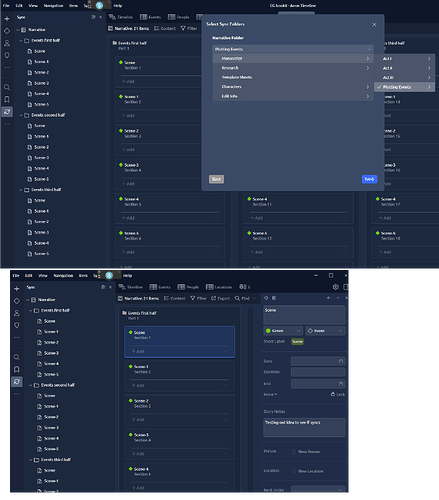
Task: Click the highlighted sync icon in the lower window sidebar
Action: pos(17,382)
